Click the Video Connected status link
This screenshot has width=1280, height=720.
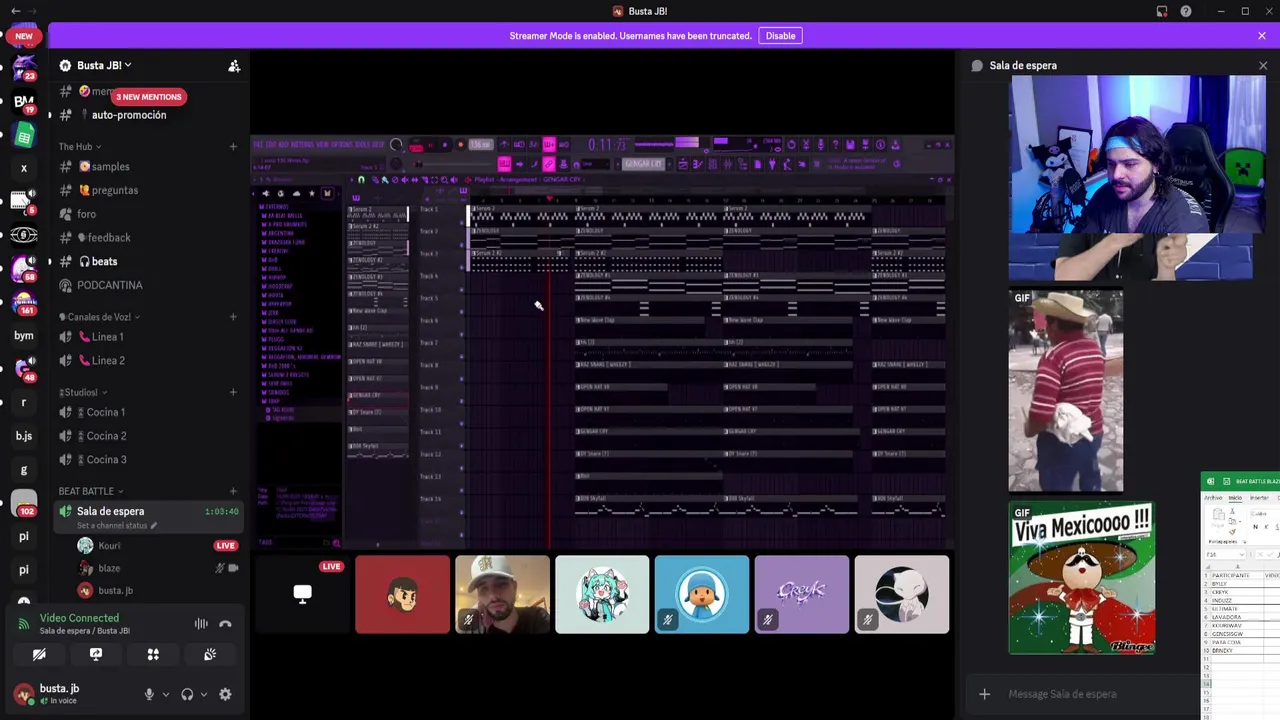pyautogui.click(x=79, y=618)
